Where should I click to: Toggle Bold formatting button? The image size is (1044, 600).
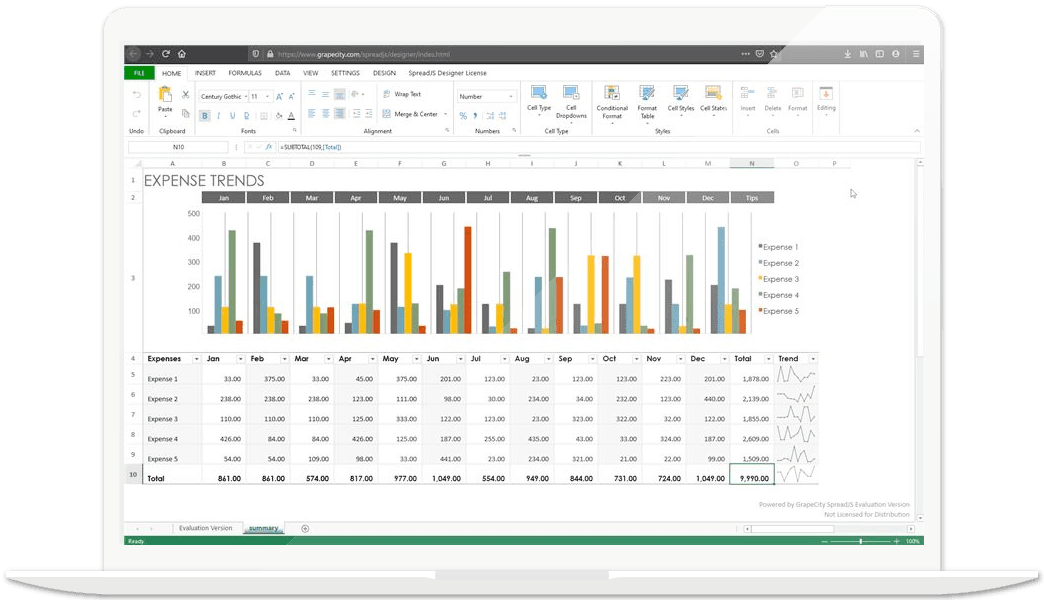coord(205,115)
